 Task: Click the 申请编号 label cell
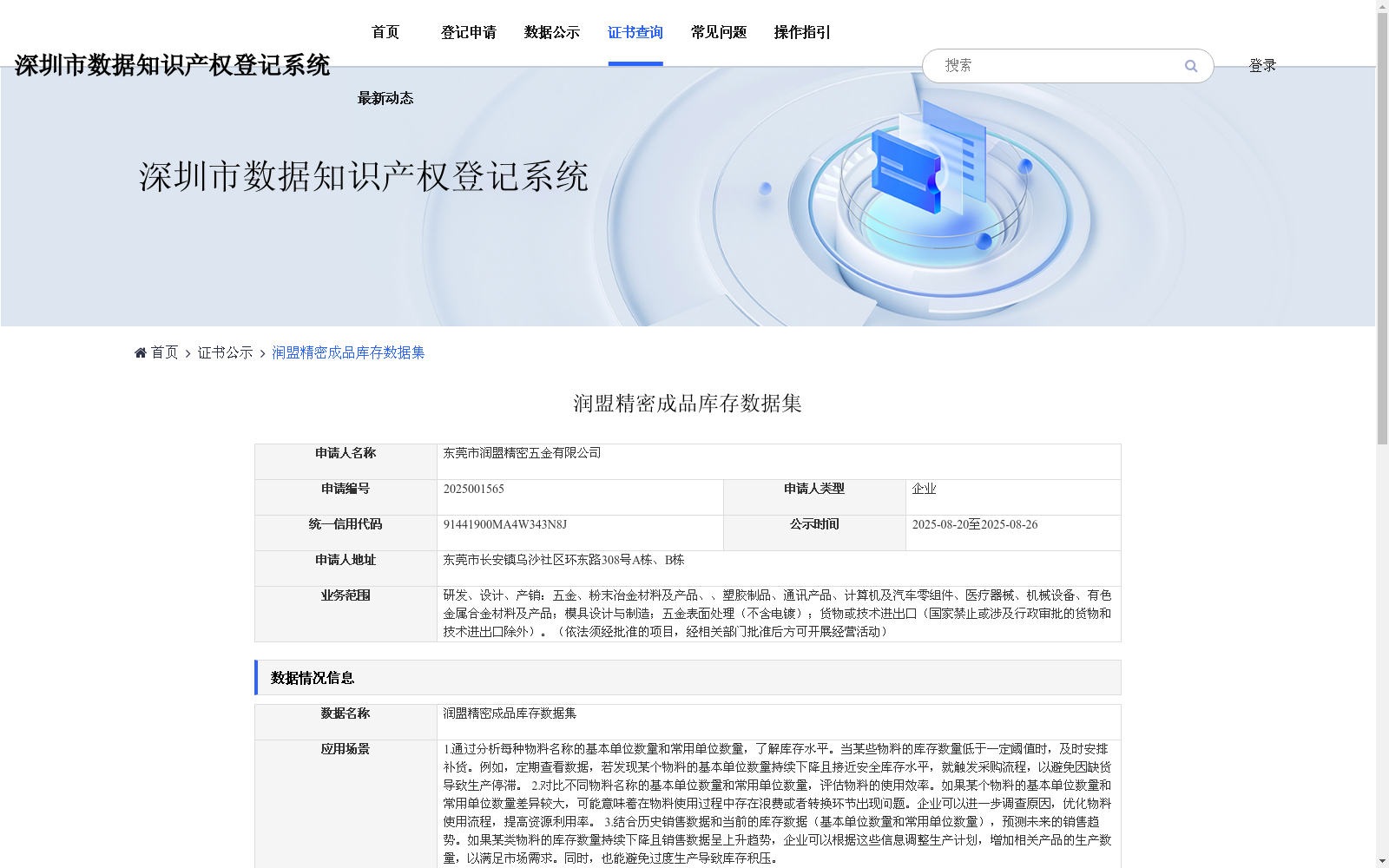pyautogui.click(x=346, y=497)
